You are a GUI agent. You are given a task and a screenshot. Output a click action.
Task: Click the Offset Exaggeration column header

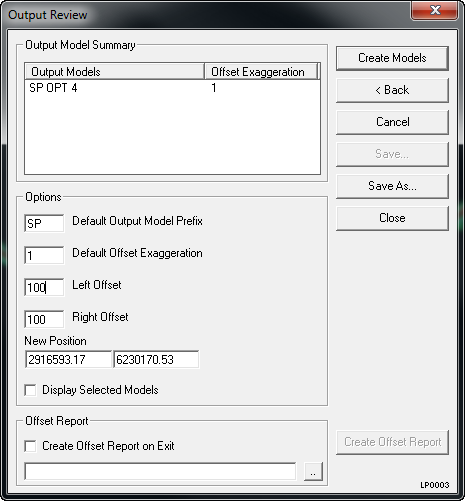click(261, 72)
